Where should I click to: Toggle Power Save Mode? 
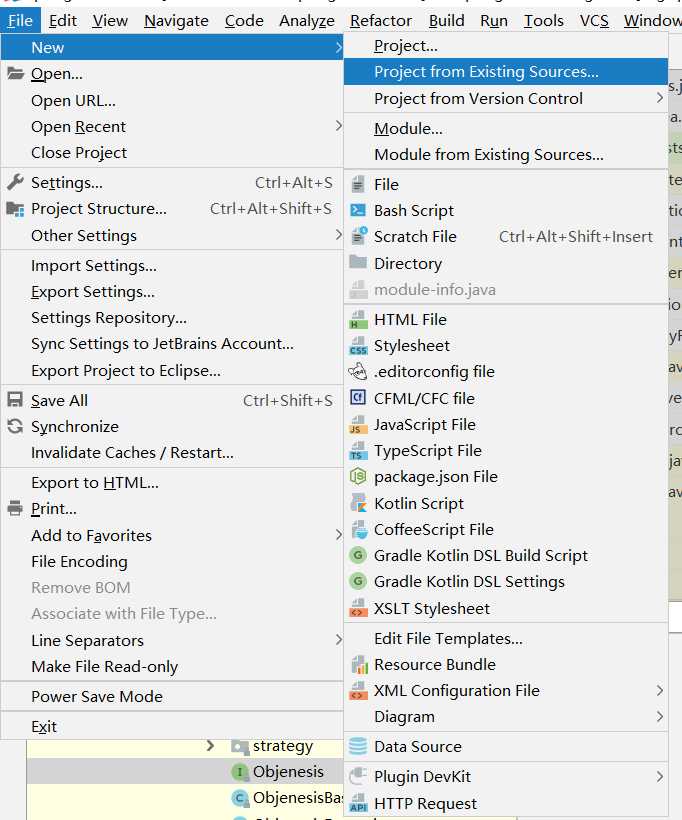172,696
